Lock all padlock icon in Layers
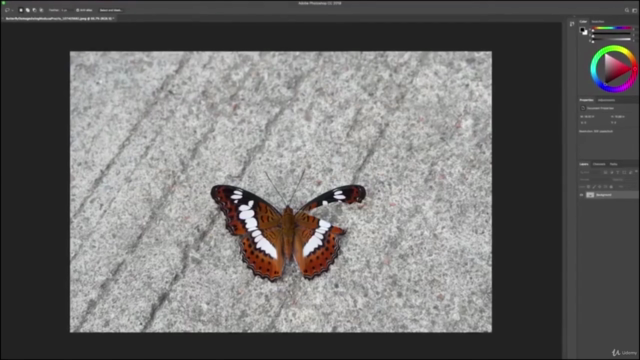 click(611, 187)
